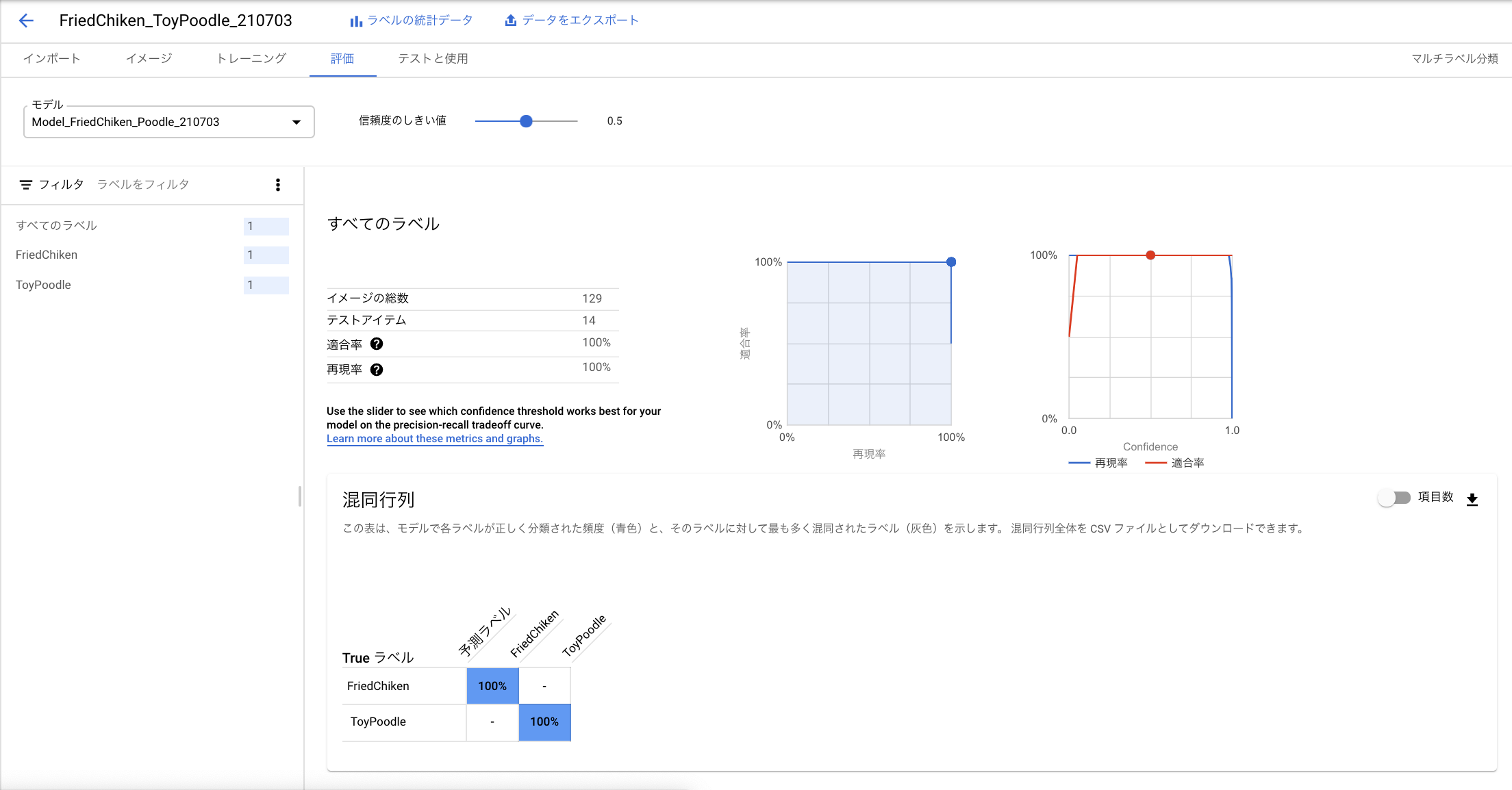1512x790 pixels.
Task: Switch to the トレーニング tab
Action: click(x=251, y=59)
